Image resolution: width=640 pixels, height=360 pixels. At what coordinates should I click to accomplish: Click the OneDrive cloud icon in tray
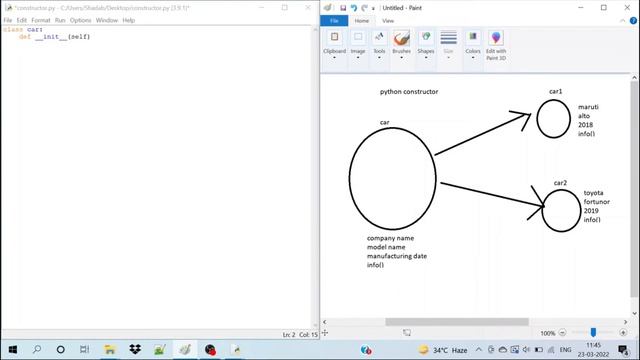[x=503, y=350]
